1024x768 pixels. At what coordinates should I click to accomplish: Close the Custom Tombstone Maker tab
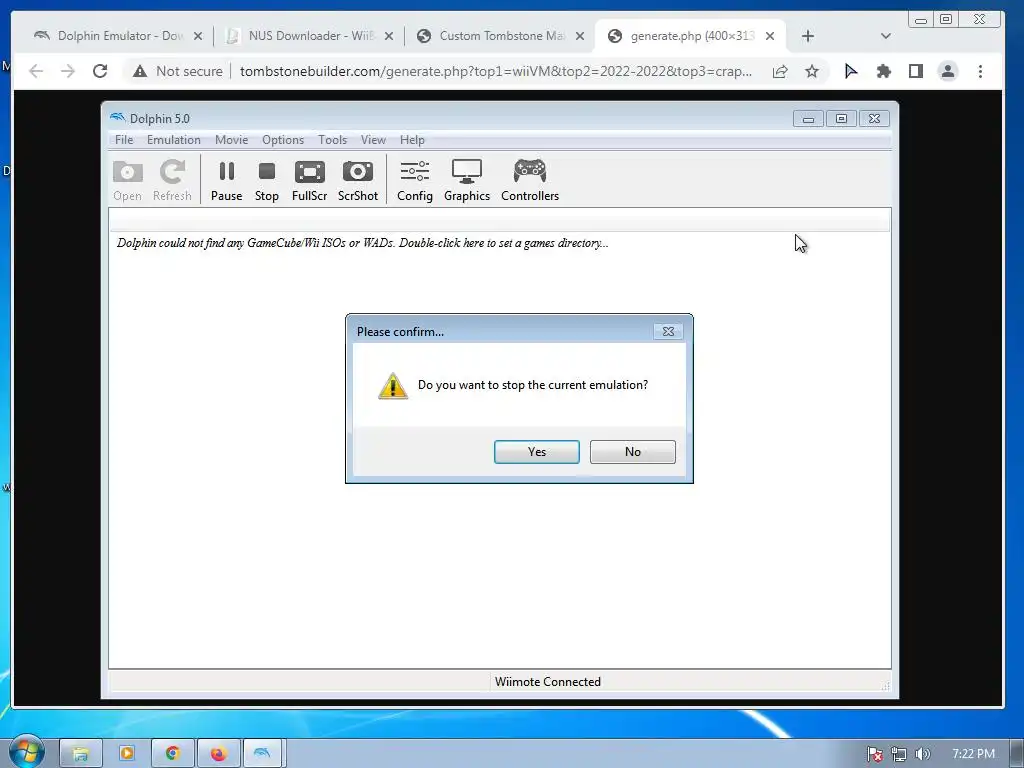[579, 36]
